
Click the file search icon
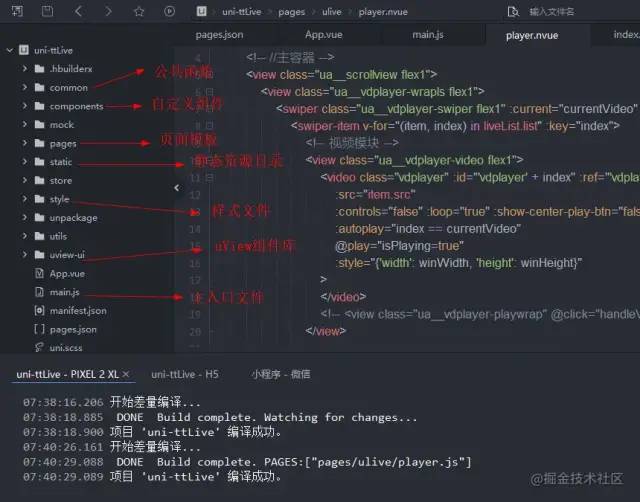[x=513, y=11]
